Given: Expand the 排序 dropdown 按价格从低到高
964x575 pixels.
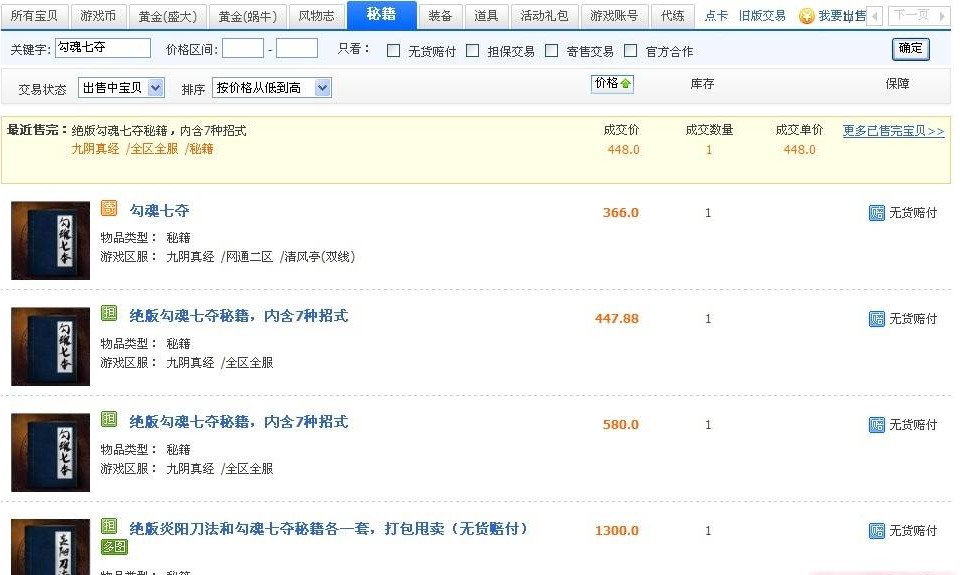Looking at the screenshot, I should [271, 88].
